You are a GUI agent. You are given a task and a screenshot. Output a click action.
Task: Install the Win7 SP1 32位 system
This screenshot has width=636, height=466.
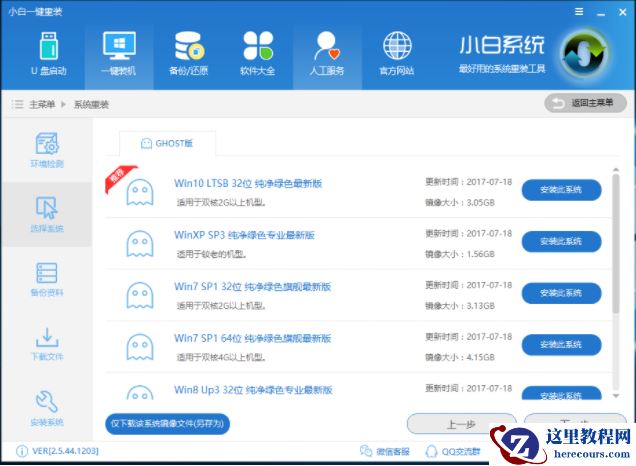tap(561, 293)
